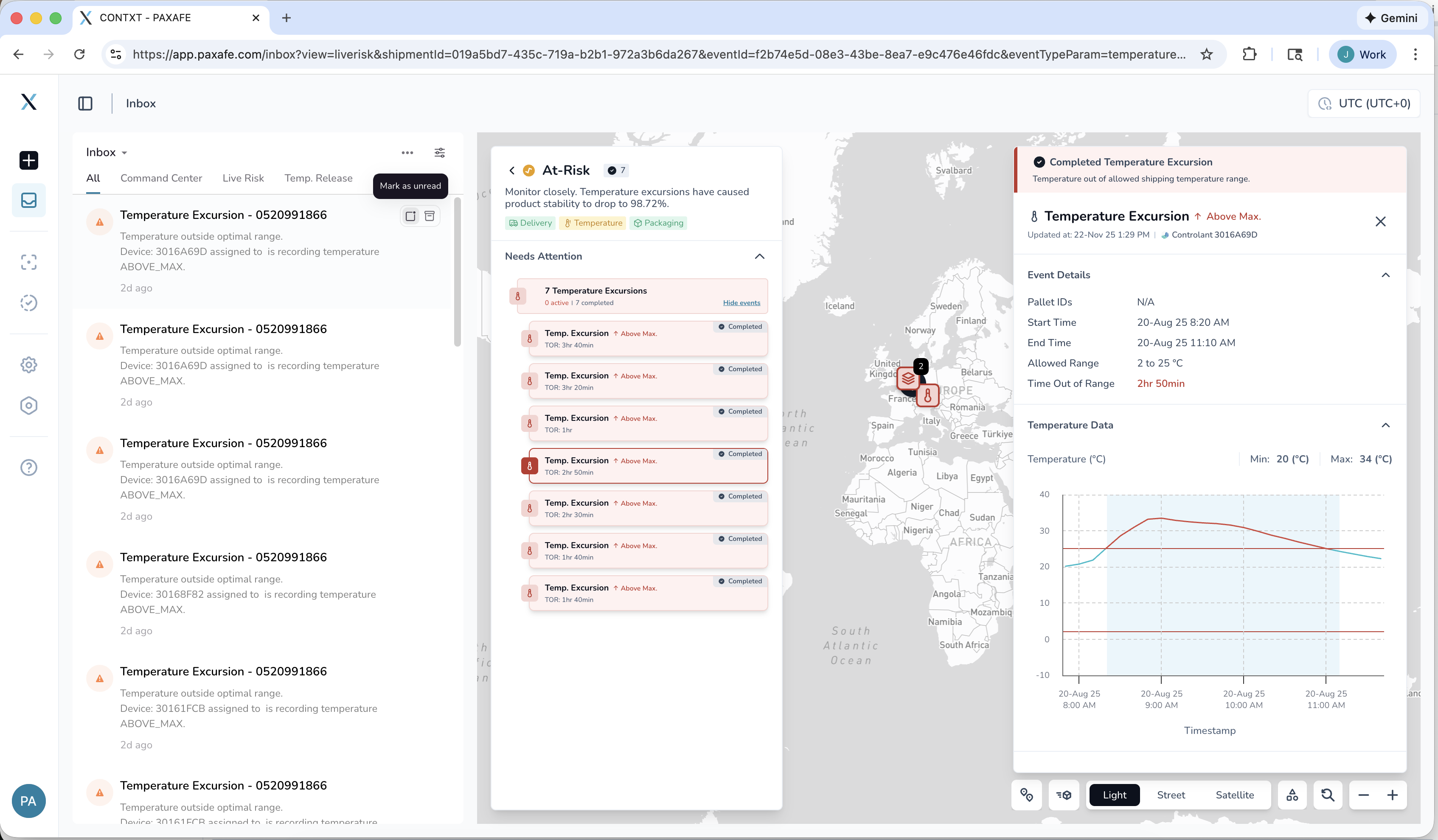Click the PAXAFE X logo in sidebar
The height and width of the screenshot is (840, 1438).
coord(28,101)
